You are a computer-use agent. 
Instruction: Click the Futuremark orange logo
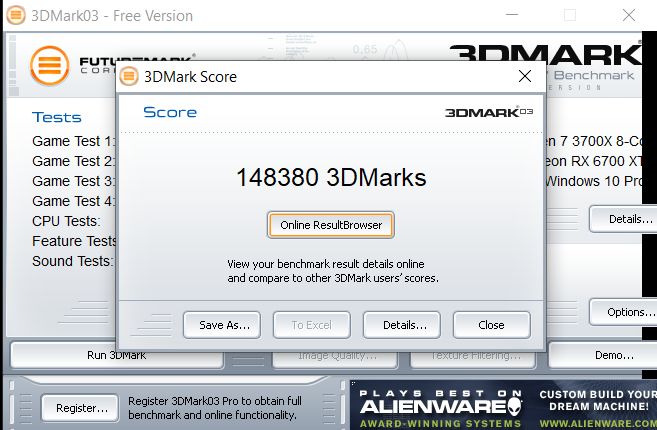point(49,66)
